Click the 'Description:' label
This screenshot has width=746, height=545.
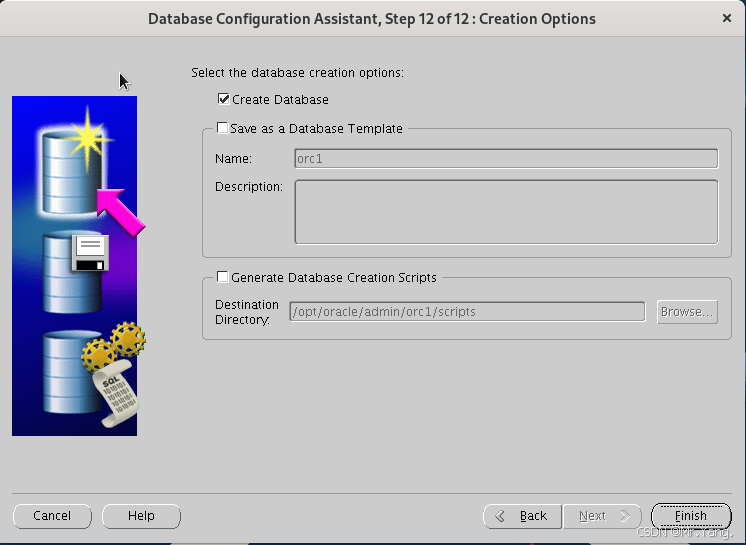click(249, 186)
